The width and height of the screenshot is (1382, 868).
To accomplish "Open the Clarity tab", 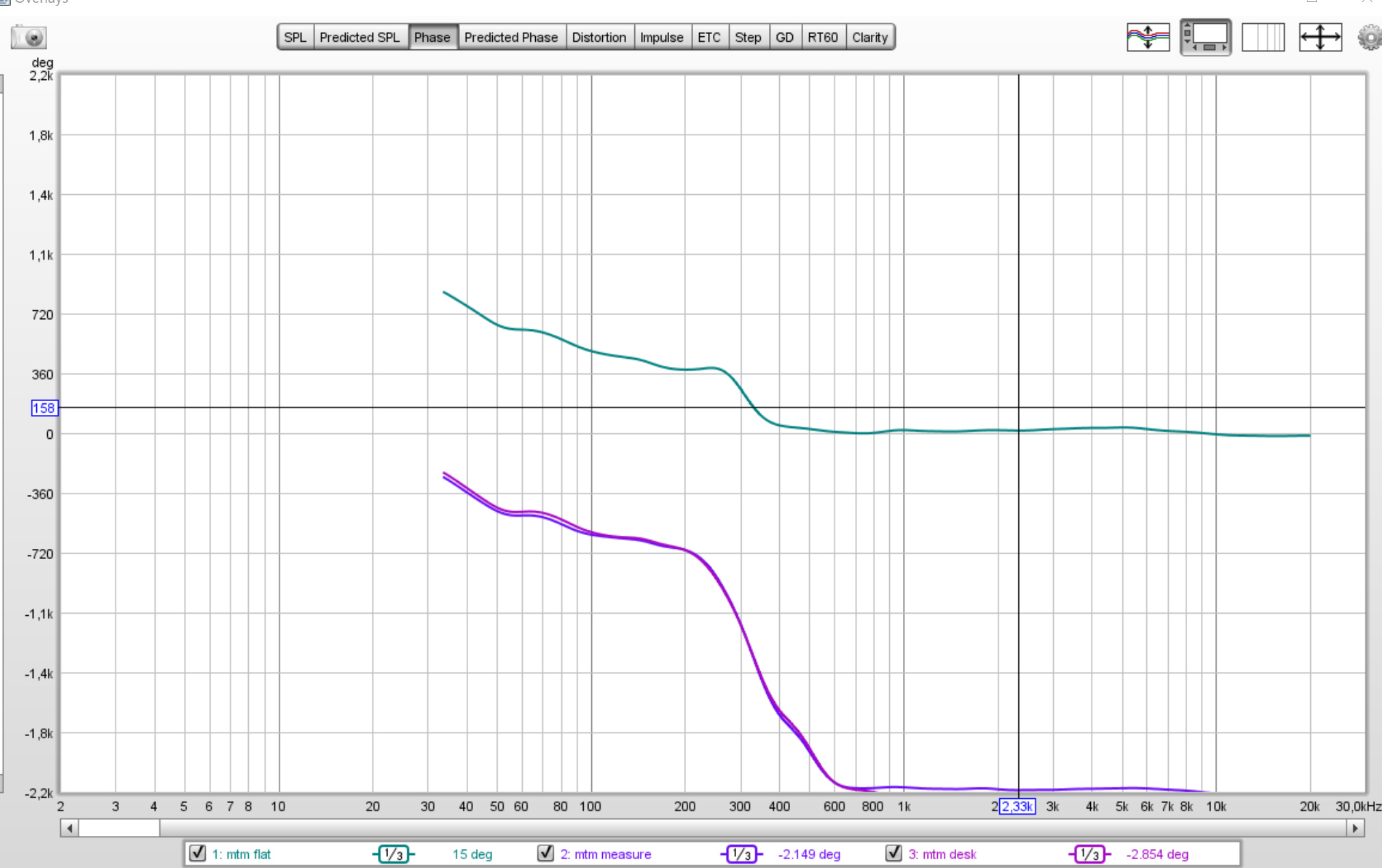I will 869,37.
